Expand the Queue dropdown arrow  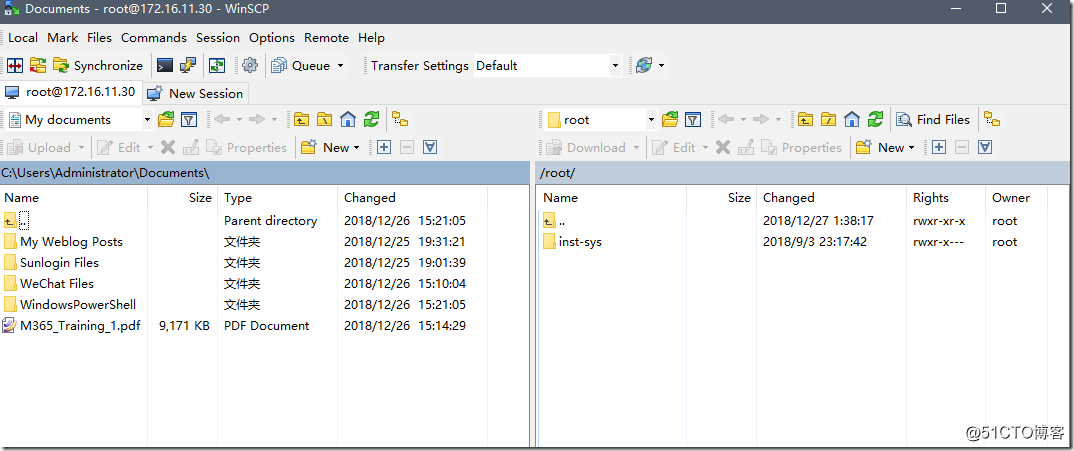340,66
